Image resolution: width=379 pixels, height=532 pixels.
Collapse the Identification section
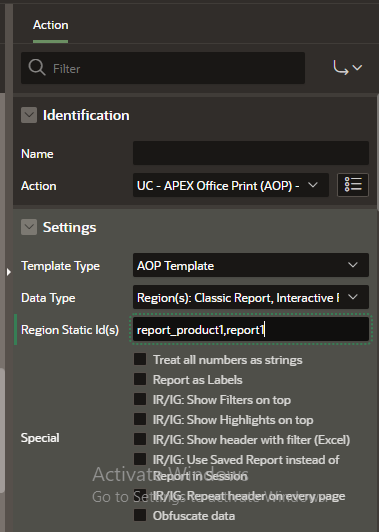(x=29, y=115)
